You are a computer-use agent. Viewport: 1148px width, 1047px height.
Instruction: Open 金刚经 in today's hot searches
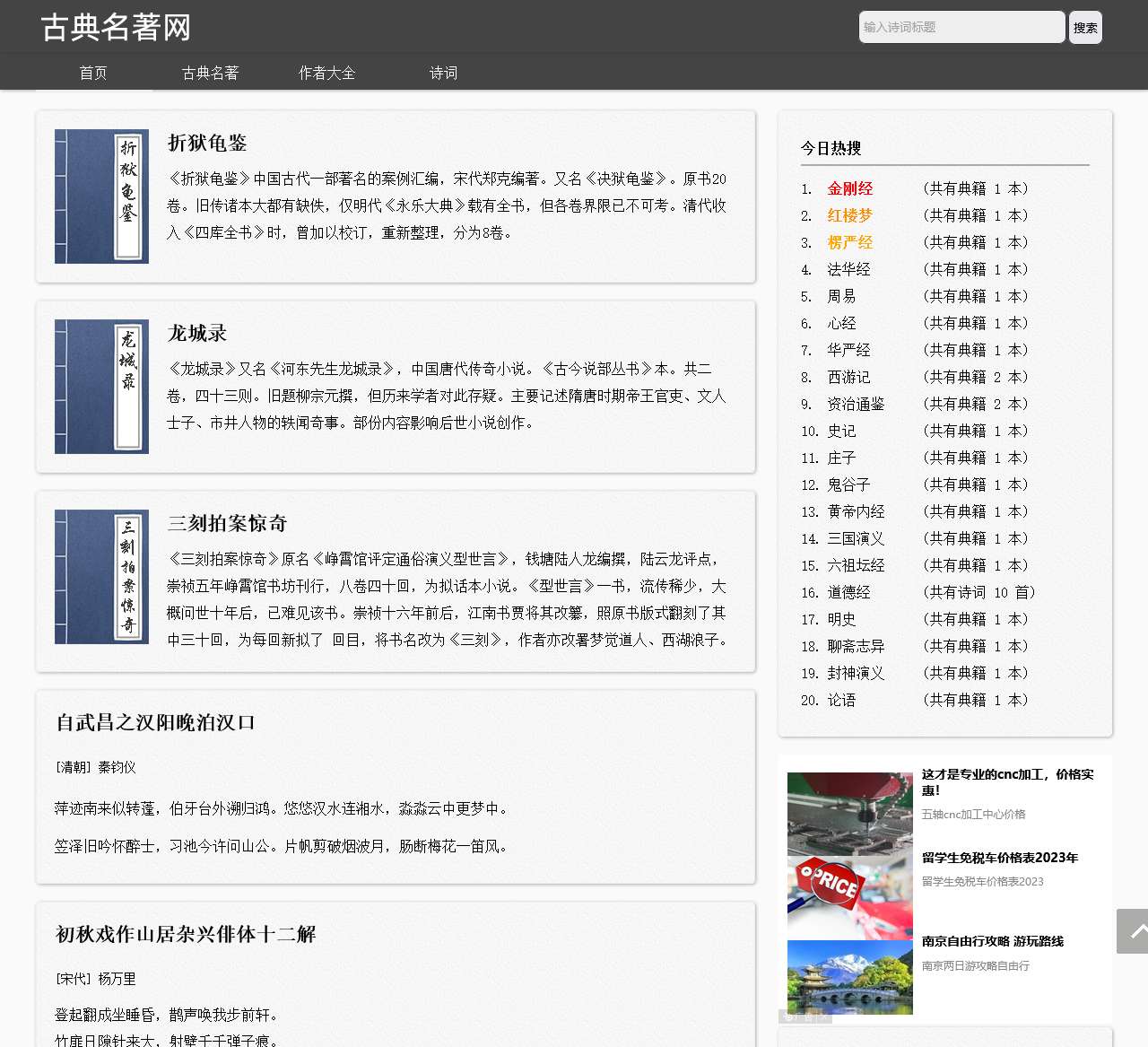849,188
